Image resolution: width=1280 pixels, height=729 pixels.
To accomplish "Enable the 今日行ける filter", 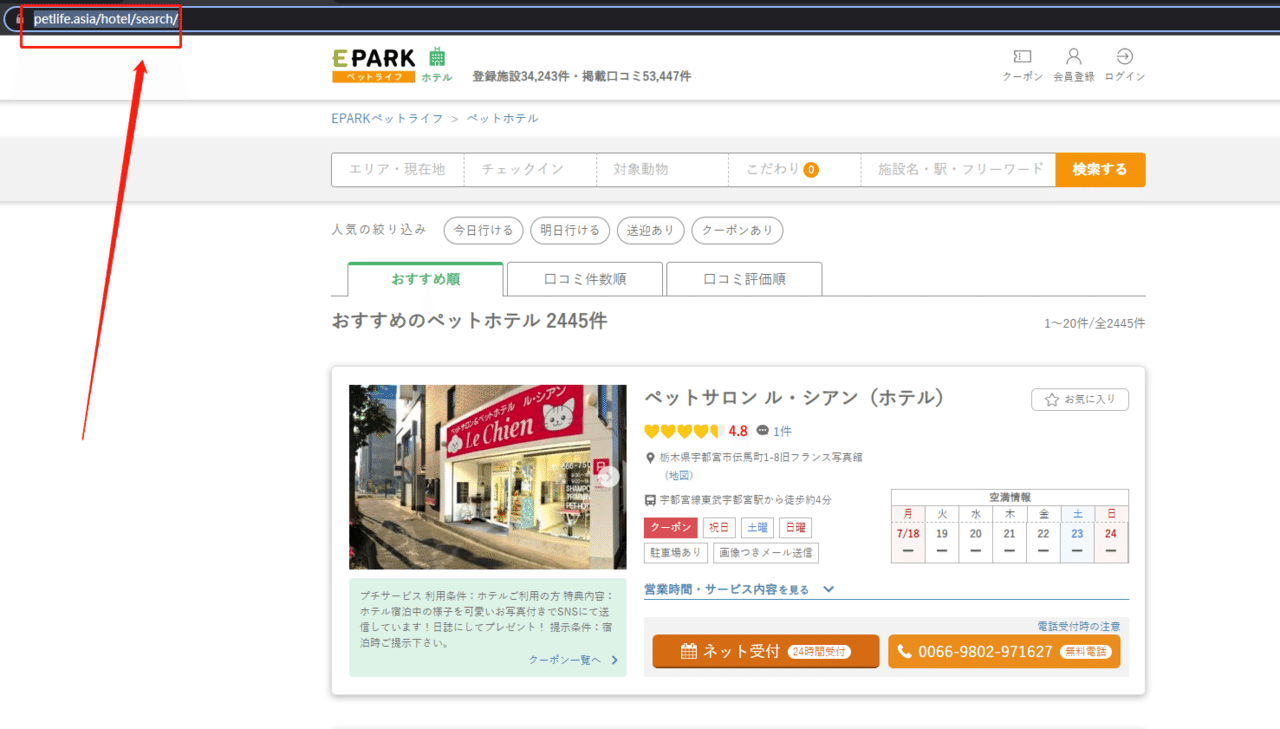I will coord(483,230).
